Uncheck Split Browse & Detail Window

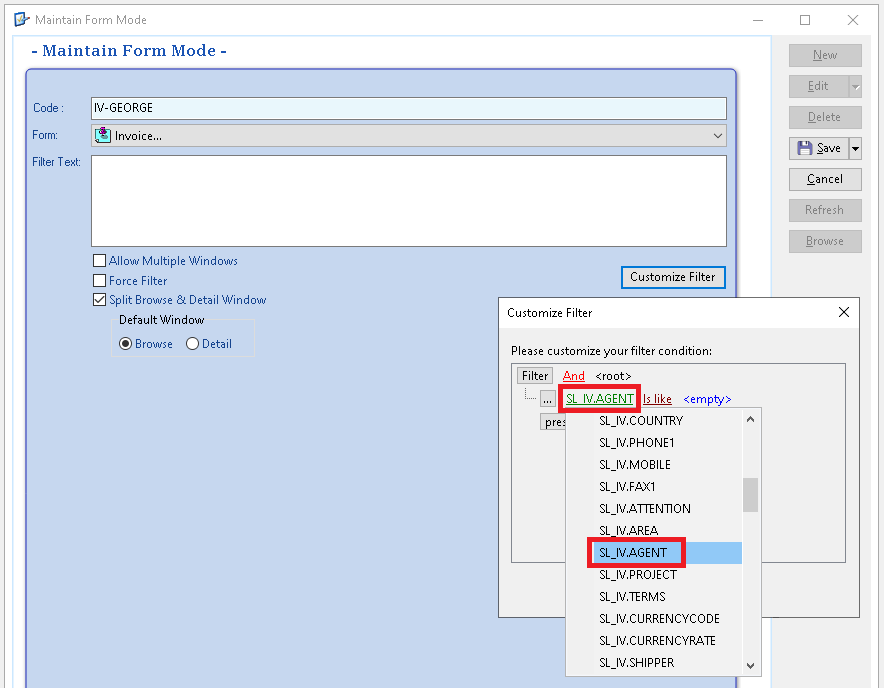coord(99,300)
